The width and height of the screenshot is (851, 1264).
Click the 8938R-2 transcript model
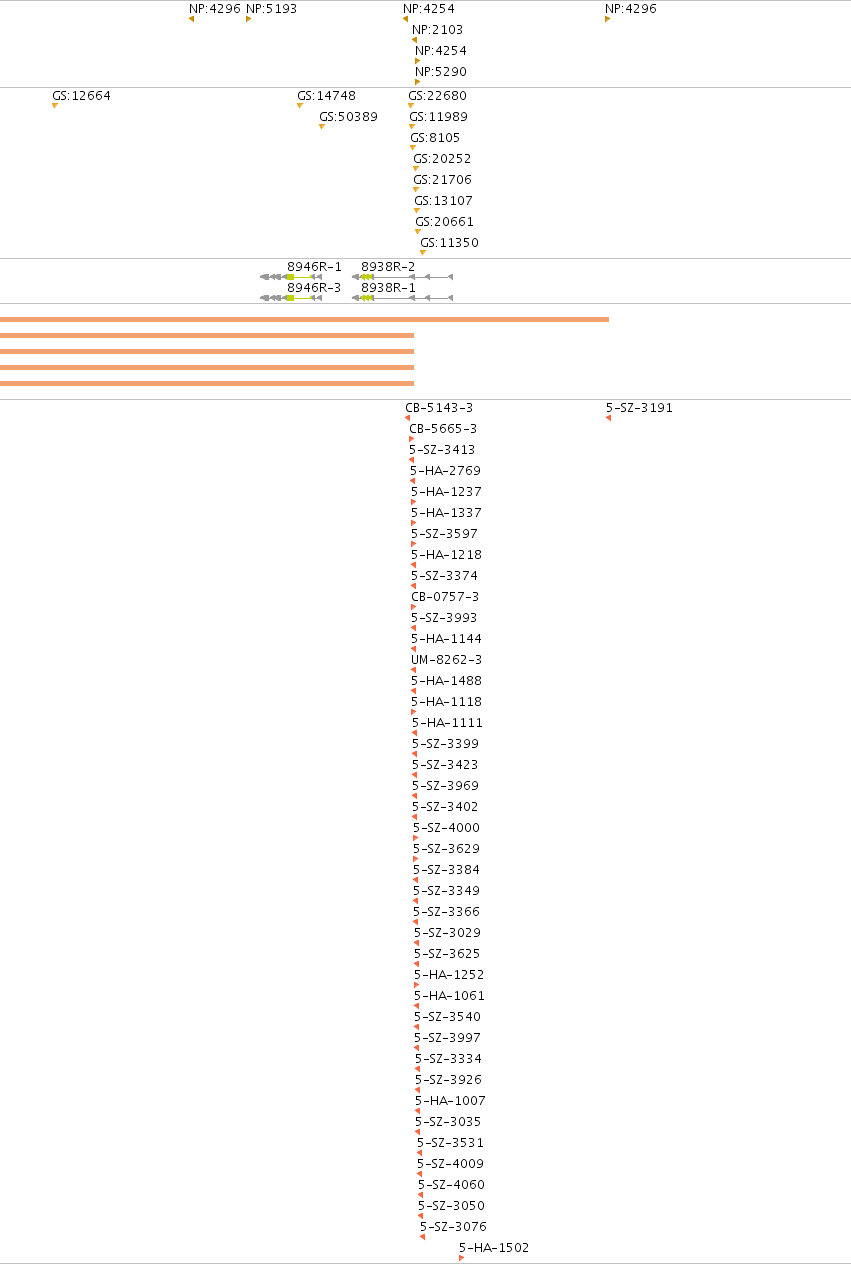tap(402, 277)
